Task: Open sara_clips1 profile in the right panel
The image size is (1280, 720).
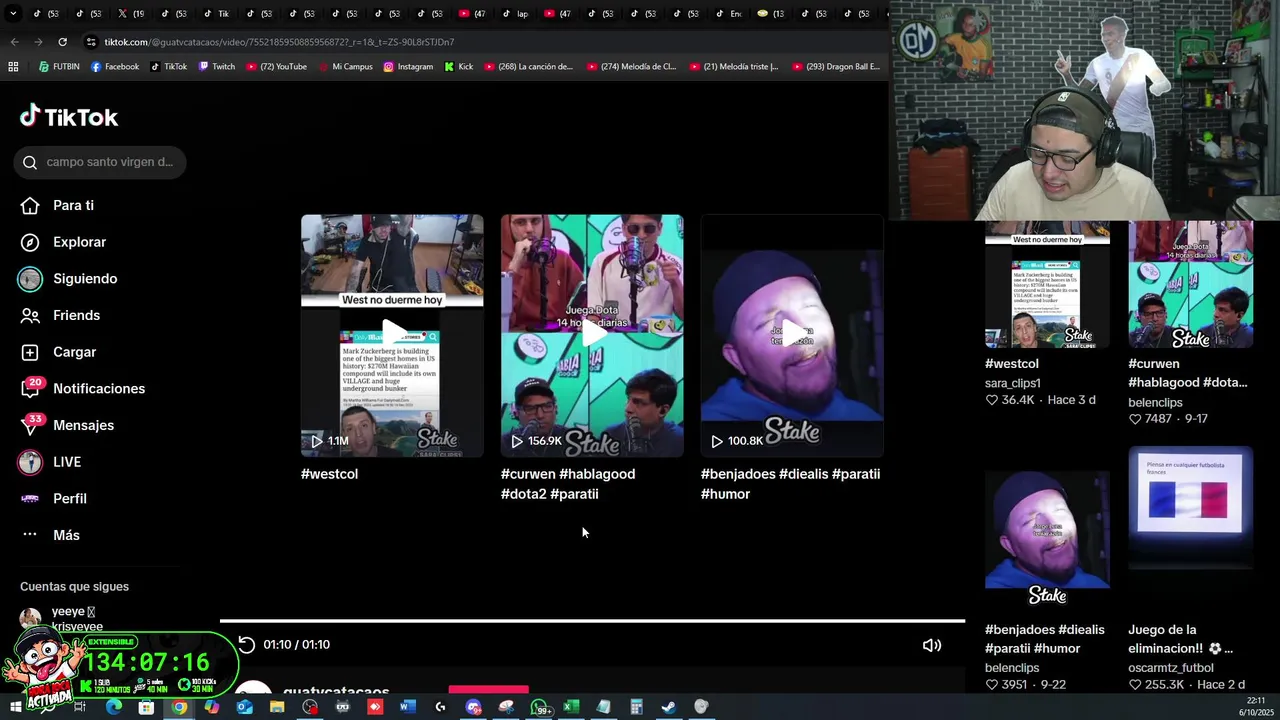Action: [1012, 383]
